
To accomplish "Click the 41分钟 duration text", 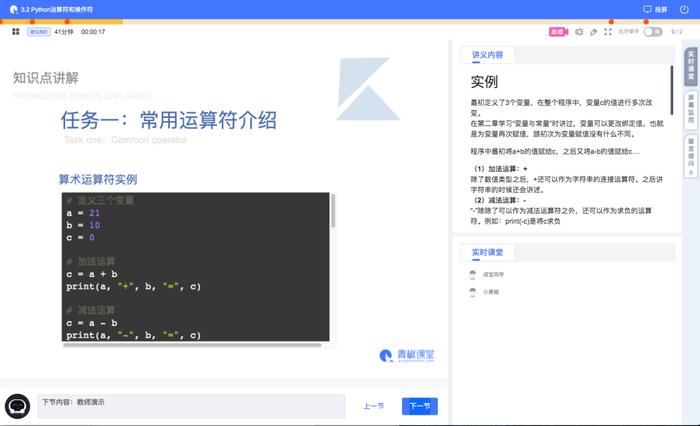I will [63, 32].
